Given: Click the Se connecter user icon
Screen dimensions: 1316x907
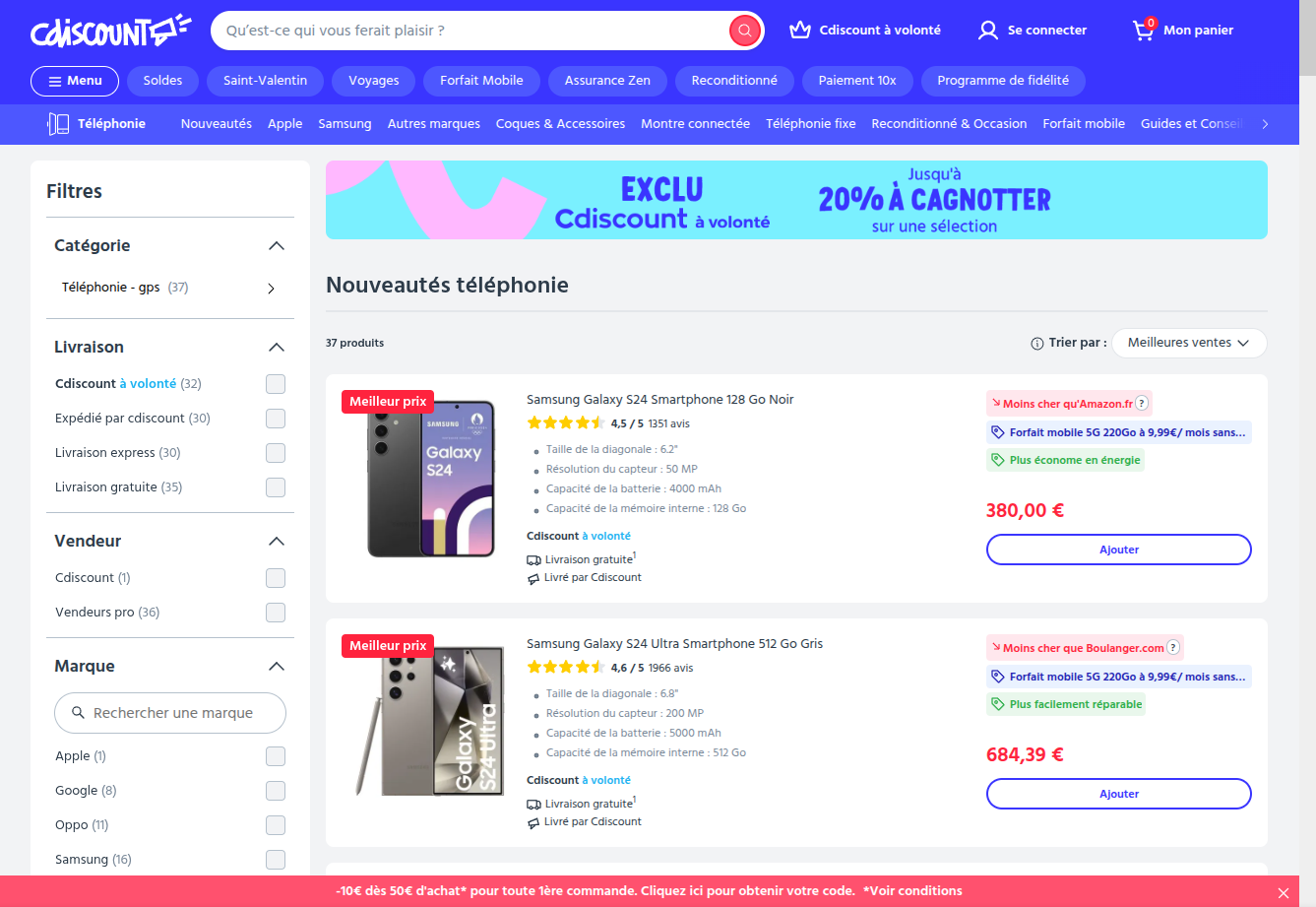Looking at the screenshot, I should point(987,31).
